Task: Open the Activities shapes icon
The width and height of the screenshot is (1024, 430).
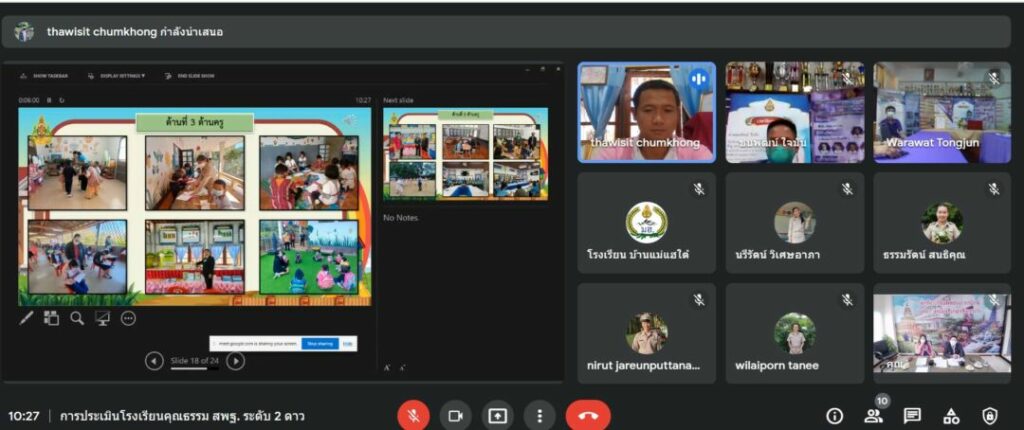Action: pyautogui.click(x=951, y=415)
